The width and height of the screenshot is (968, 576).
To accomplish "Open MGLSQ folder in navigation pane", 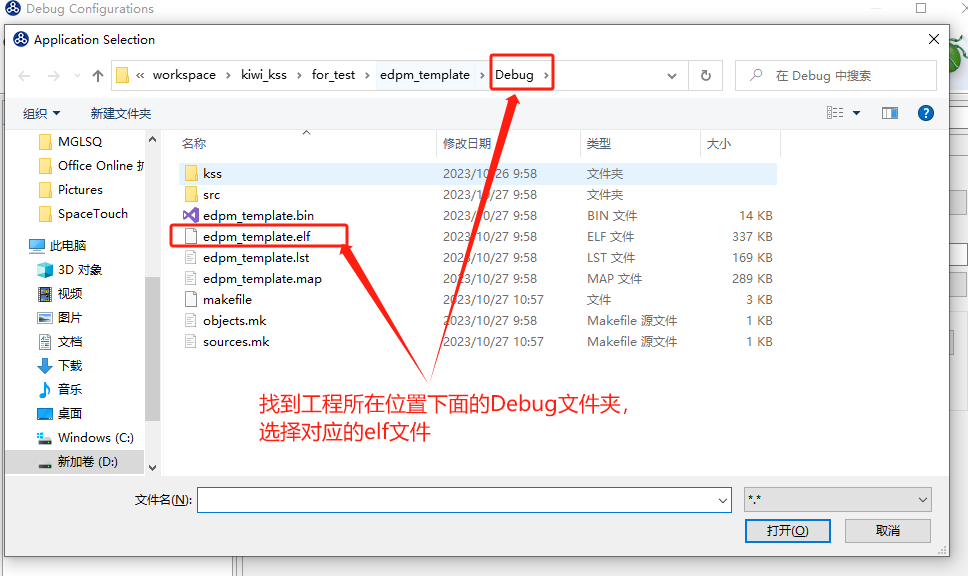I will click(x=80, y=141).
